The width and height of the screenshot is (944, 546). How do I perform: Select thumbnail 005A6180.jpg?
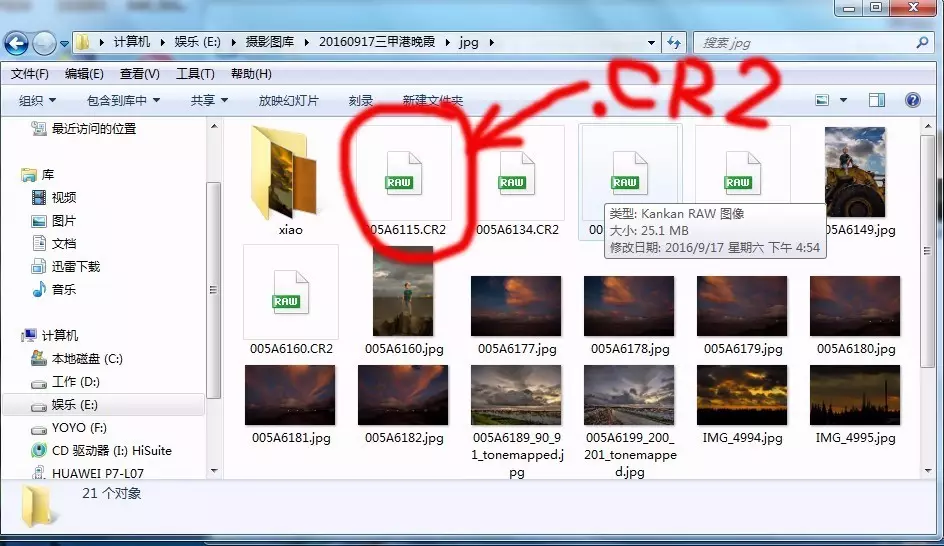pyautogui.click(x=856, y=306)
